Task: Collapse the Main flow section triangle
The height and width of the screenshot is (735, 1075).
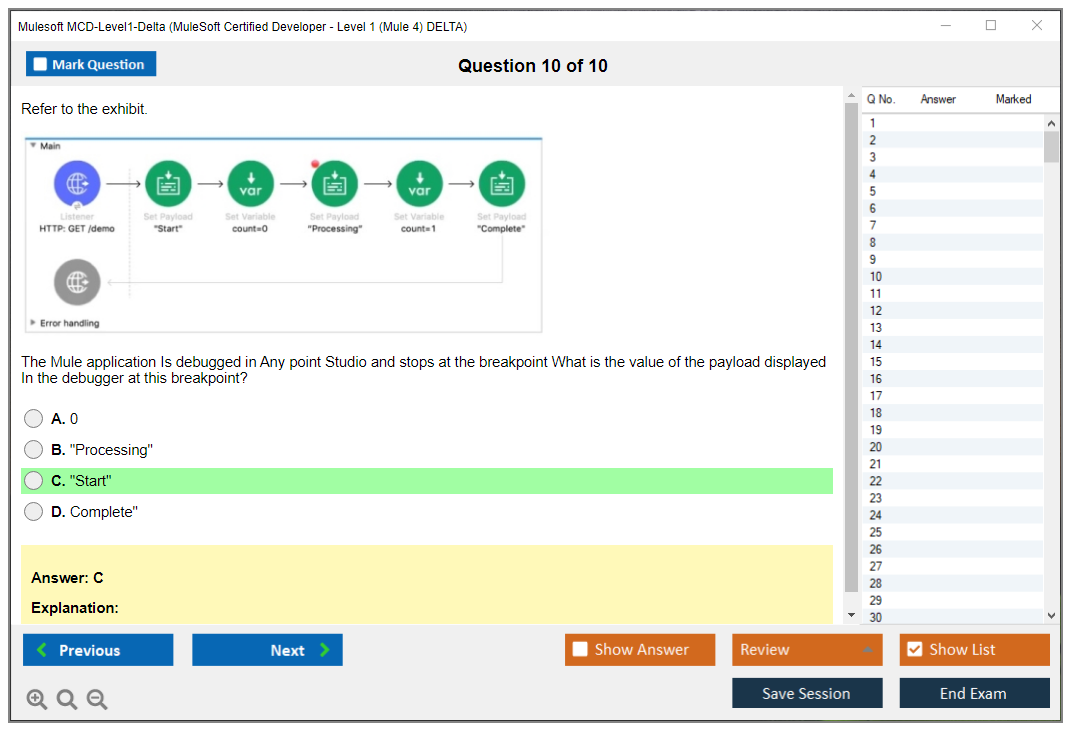Action: tap(33, 145)
